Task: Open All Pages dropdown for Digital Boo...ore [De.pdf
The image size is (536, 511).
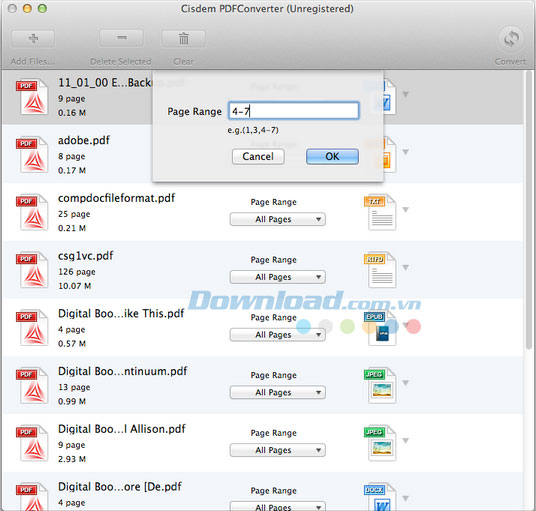Action: coord(278,506)
